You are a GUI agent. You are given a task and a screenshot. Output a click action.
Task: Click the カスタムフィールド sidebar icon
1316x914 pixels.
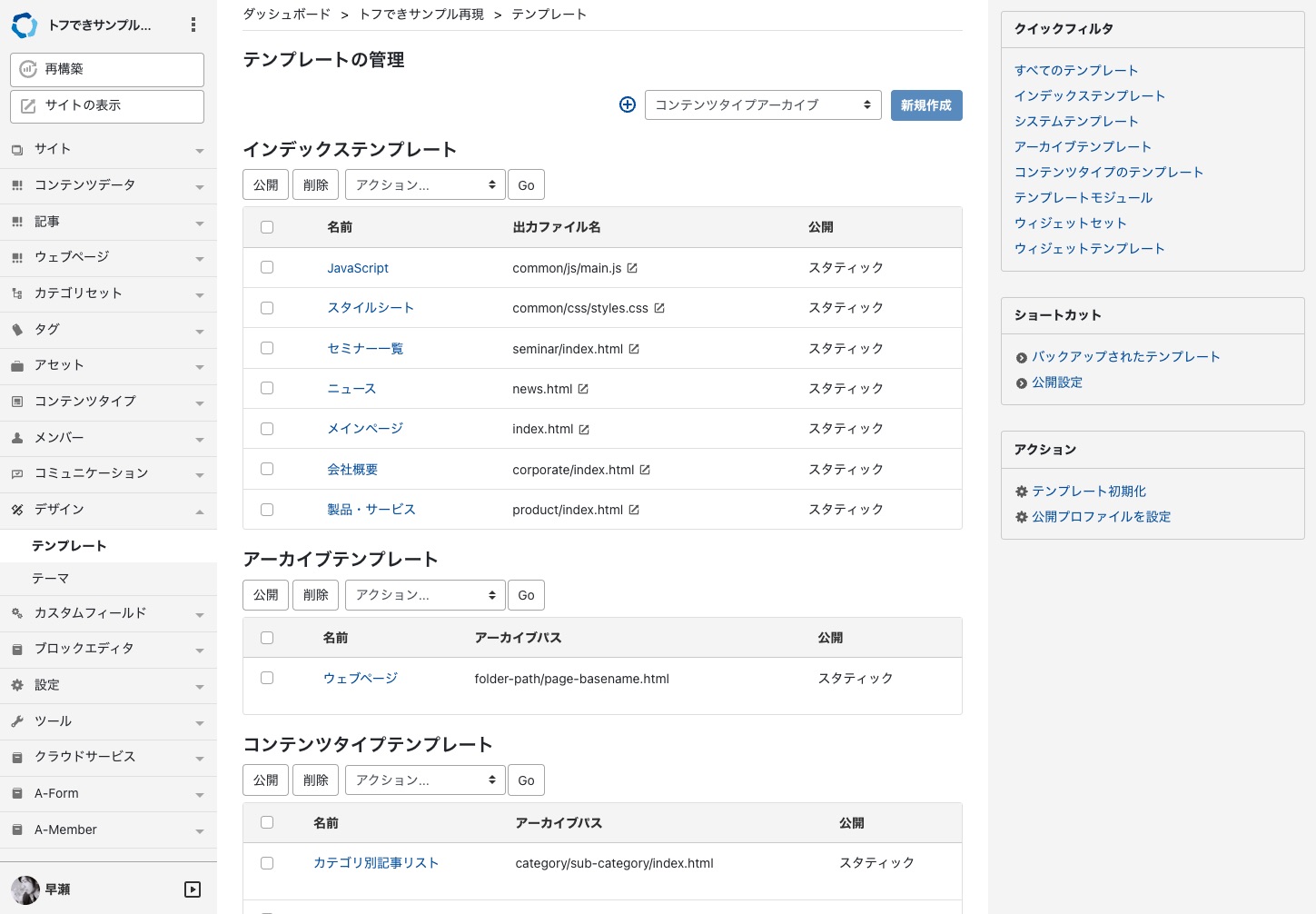(x=17, y=613)
